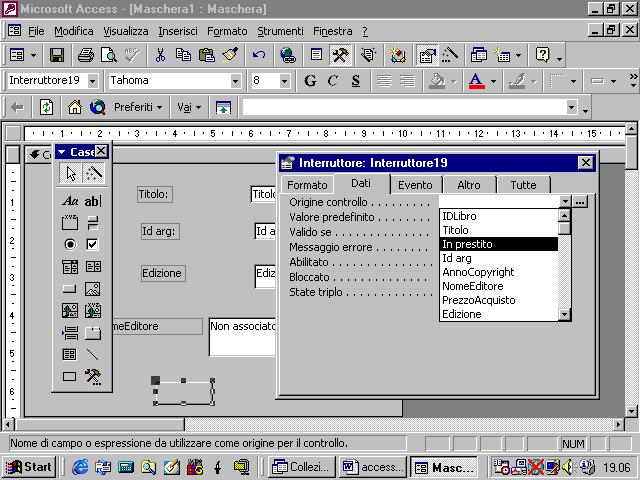
Task: Select the Label tool Aa in toolbox
Action: 70,201
